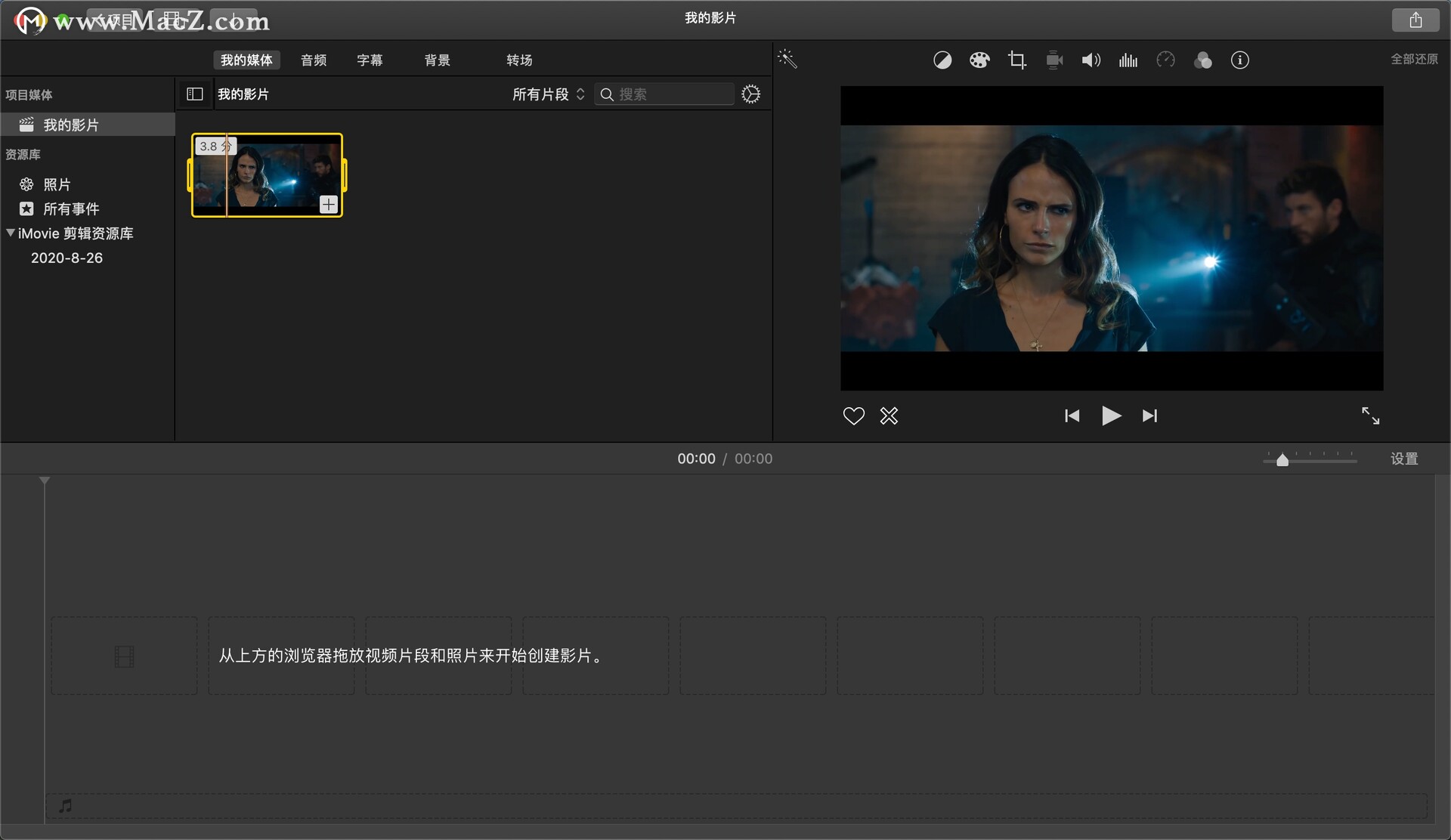Switch to the 我的媒体 tab
Viewport: 1451px width, 840px height.
coord(246,60)
